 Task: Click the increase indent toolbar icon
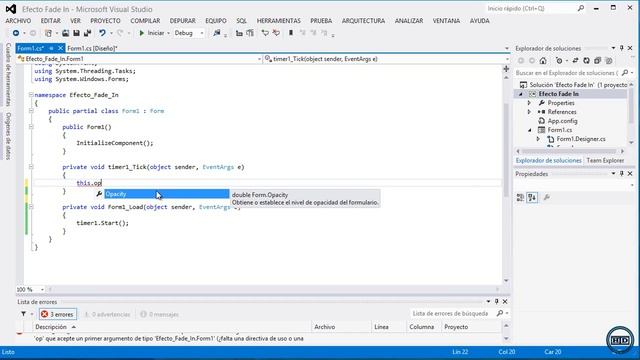250,33
